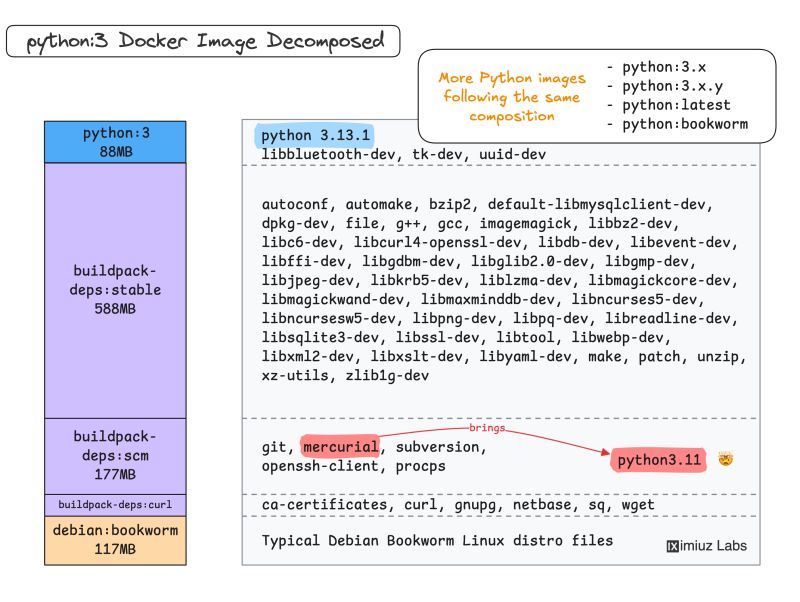Click the 'python:bookworm' list entry
This screenshot has height=602, width=800.
click(685, 124)
